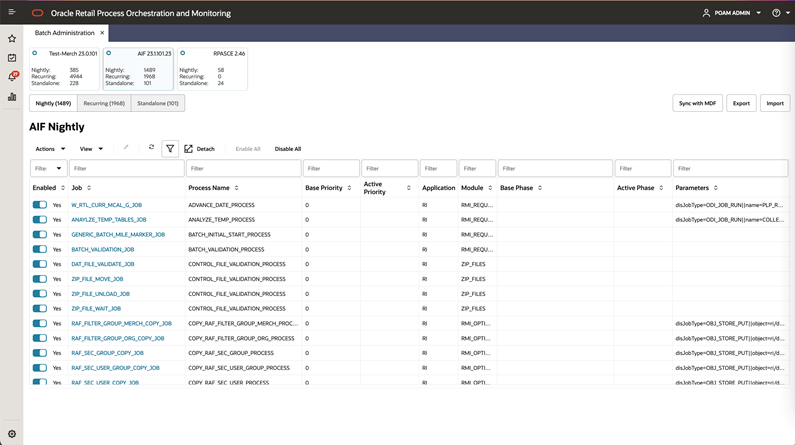Click the Job column filter field
The image size is (795, 445).
pos(127,168)
